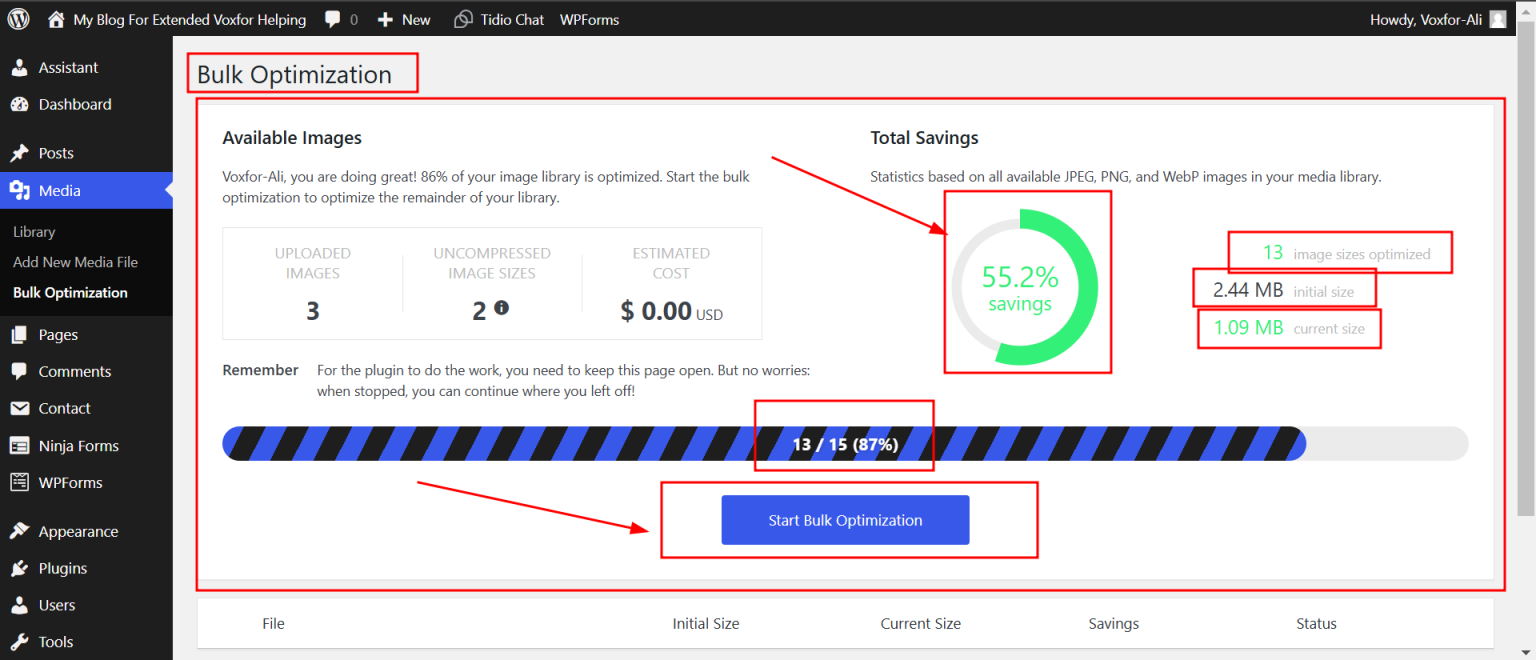The image size is (1536, 660).
Task: Click the Howdy Voxfor-Ali profile avatar
Action: click(1496, 18)
